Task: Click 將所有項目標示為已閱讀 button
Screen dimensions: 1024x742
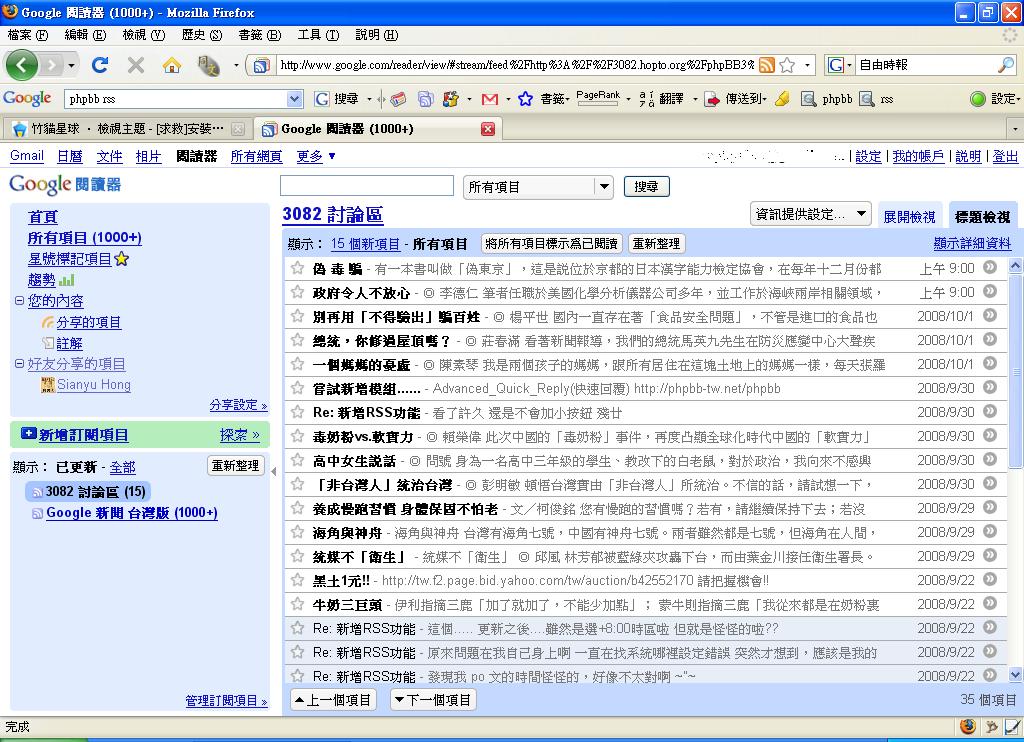Action: (x=552, y=244)
